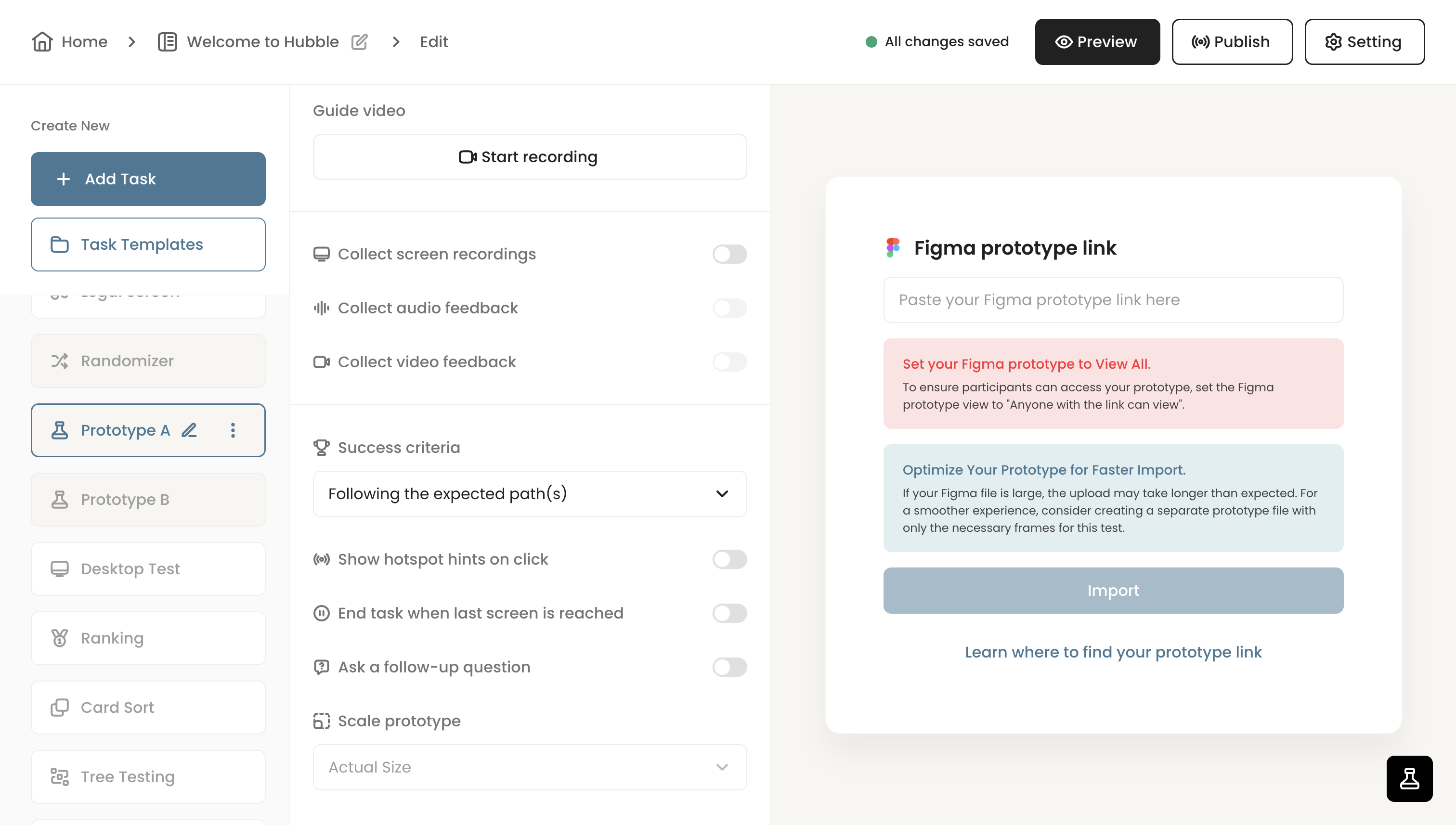Image resolution: width=1456 pixels, height=825 pixels.
Task: Select the Prototype B task
Action: pyautogui.click(x=148, y=499)
